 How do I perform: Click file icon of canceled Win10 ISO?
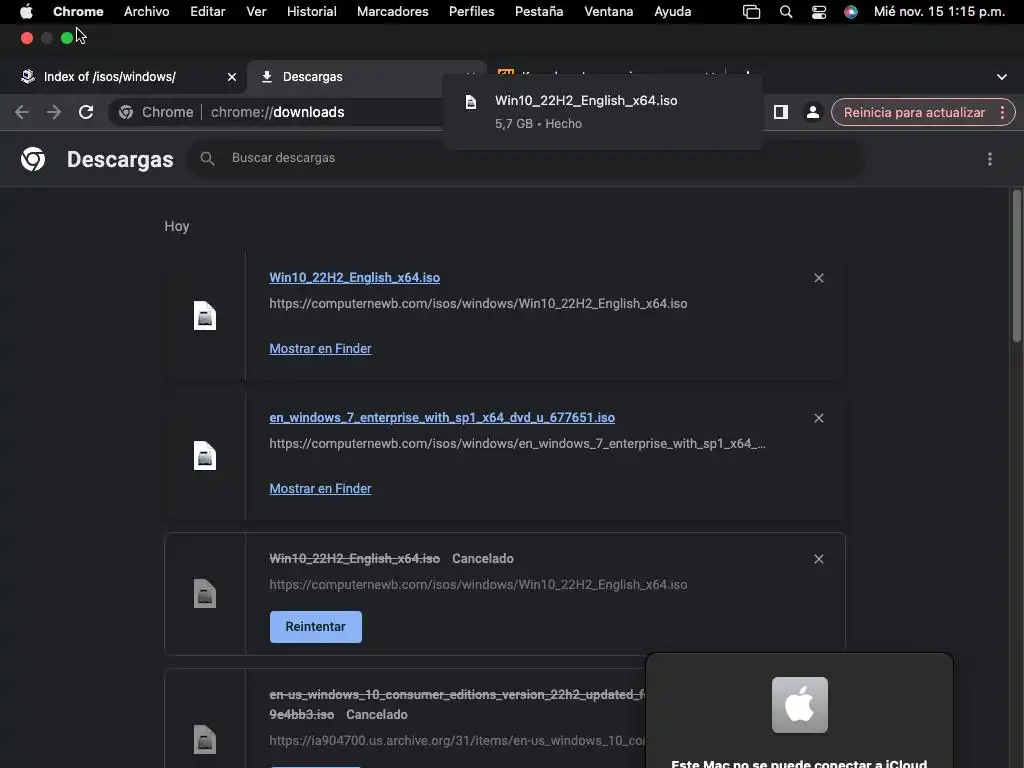(204, 594)
